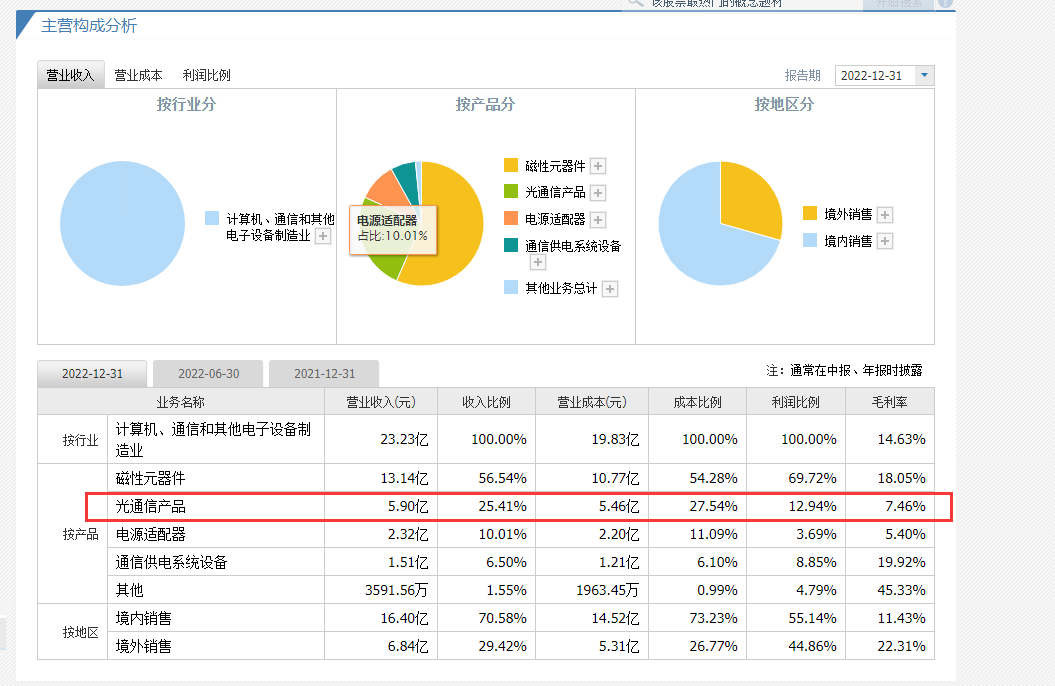Switch to the 营业收入 tab
This screenshot has height=686, width=1055.
coord(71,75)
